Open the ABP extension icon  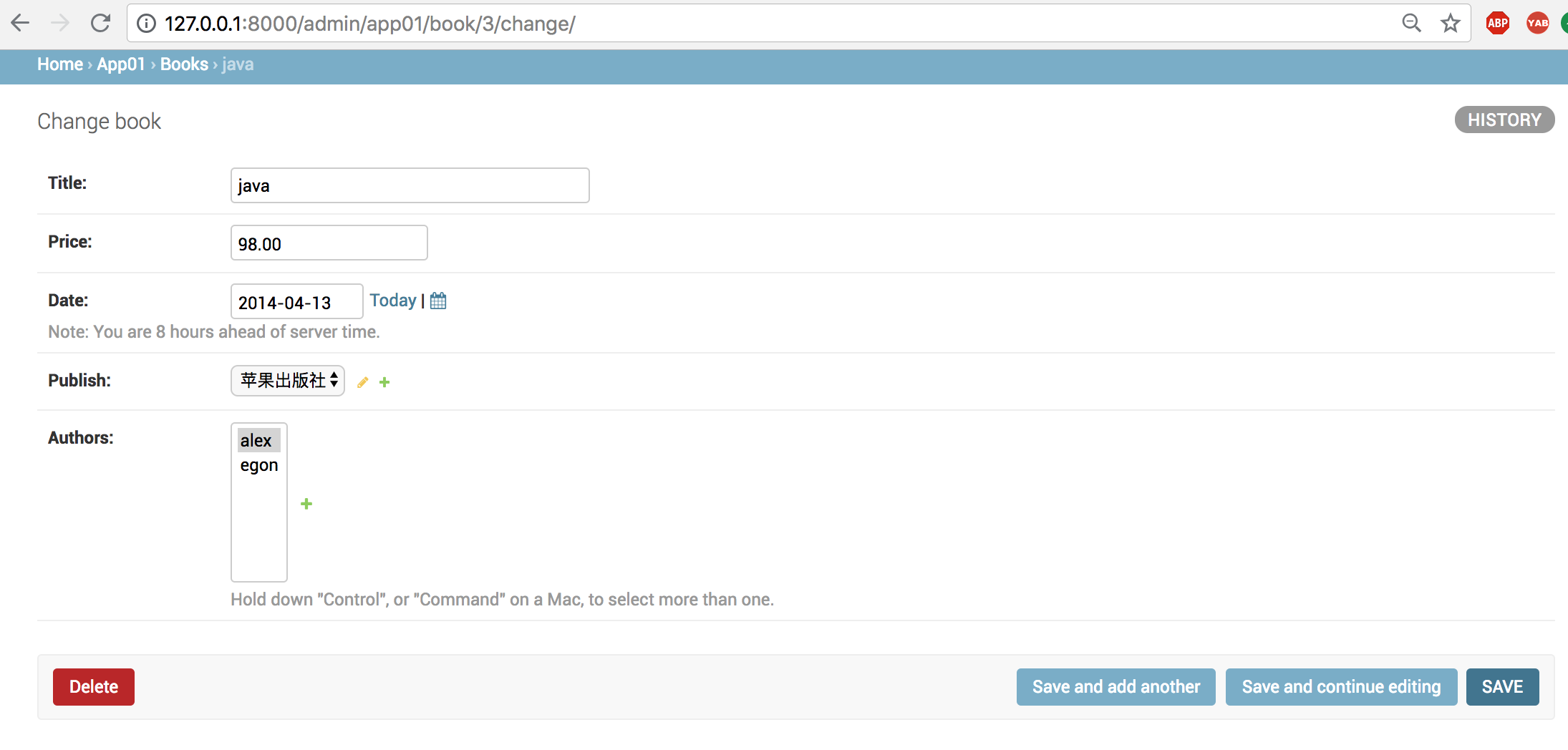click(x=1497, y=24)
